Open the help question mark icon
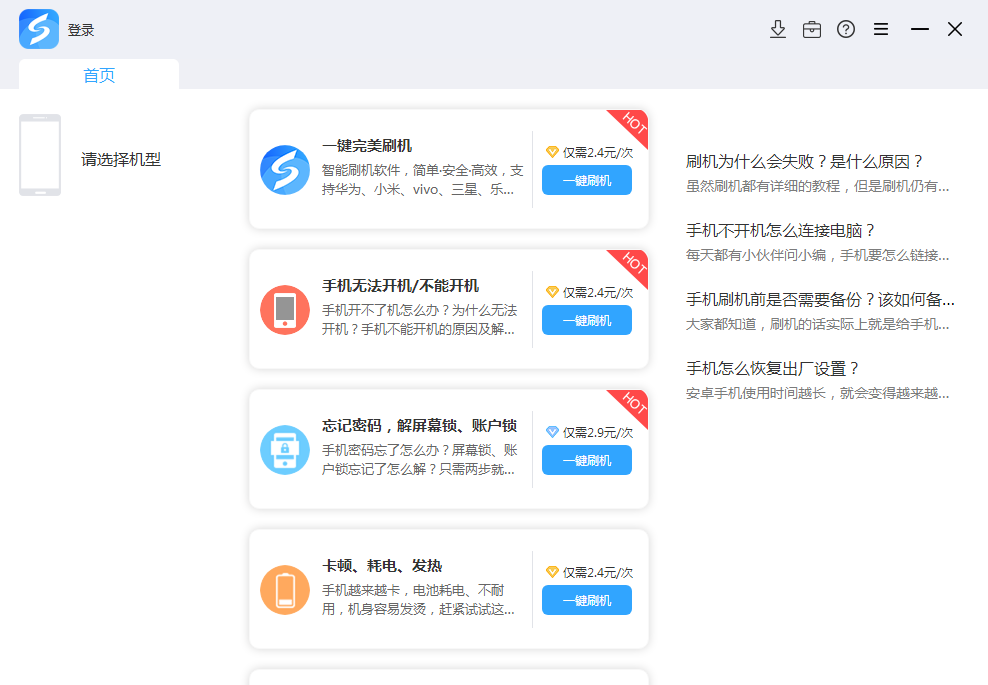988x685 pixels. coord(846,29)
